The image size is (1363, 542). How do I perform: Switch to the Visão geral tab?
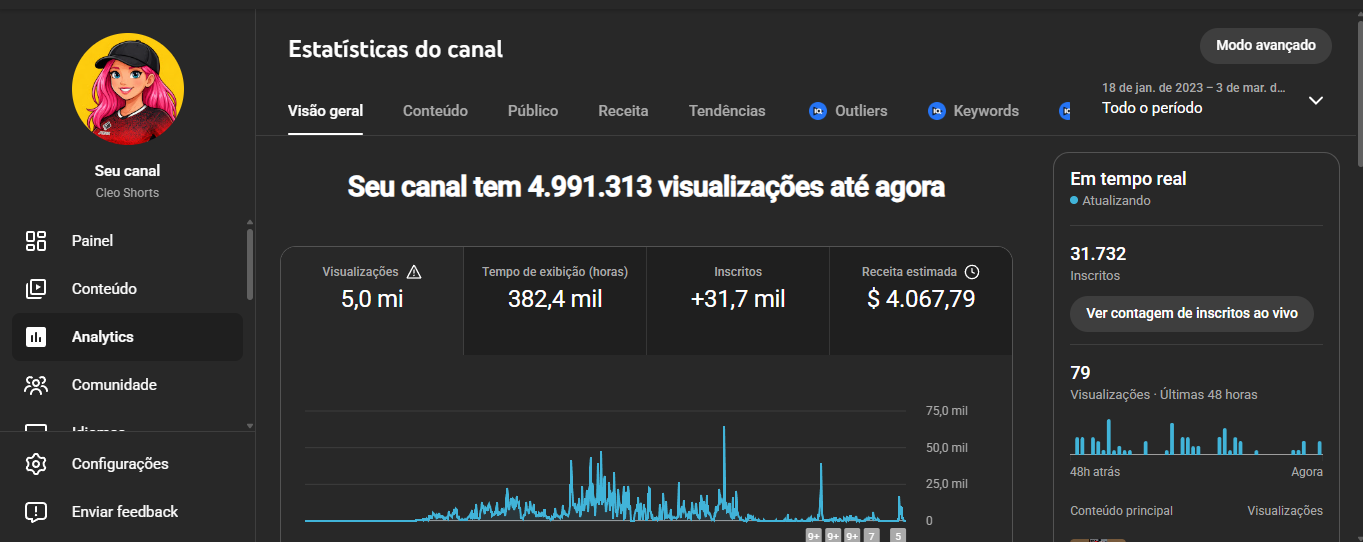pos(325,111)
